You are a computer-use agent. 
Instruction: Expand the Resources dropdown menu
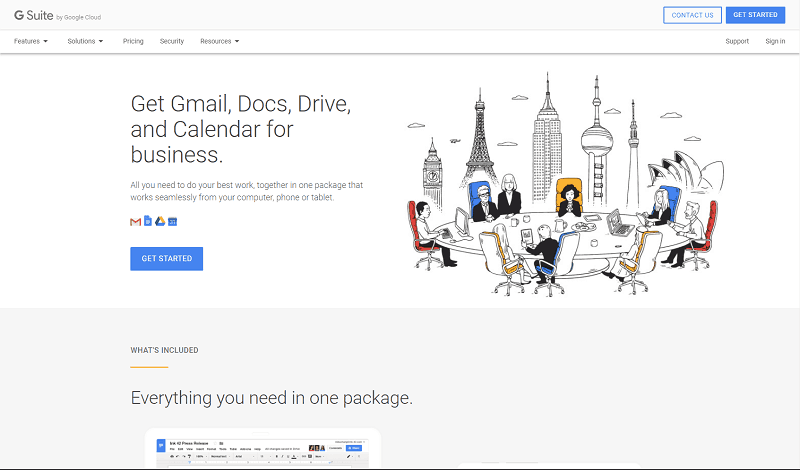coord(219,41)
